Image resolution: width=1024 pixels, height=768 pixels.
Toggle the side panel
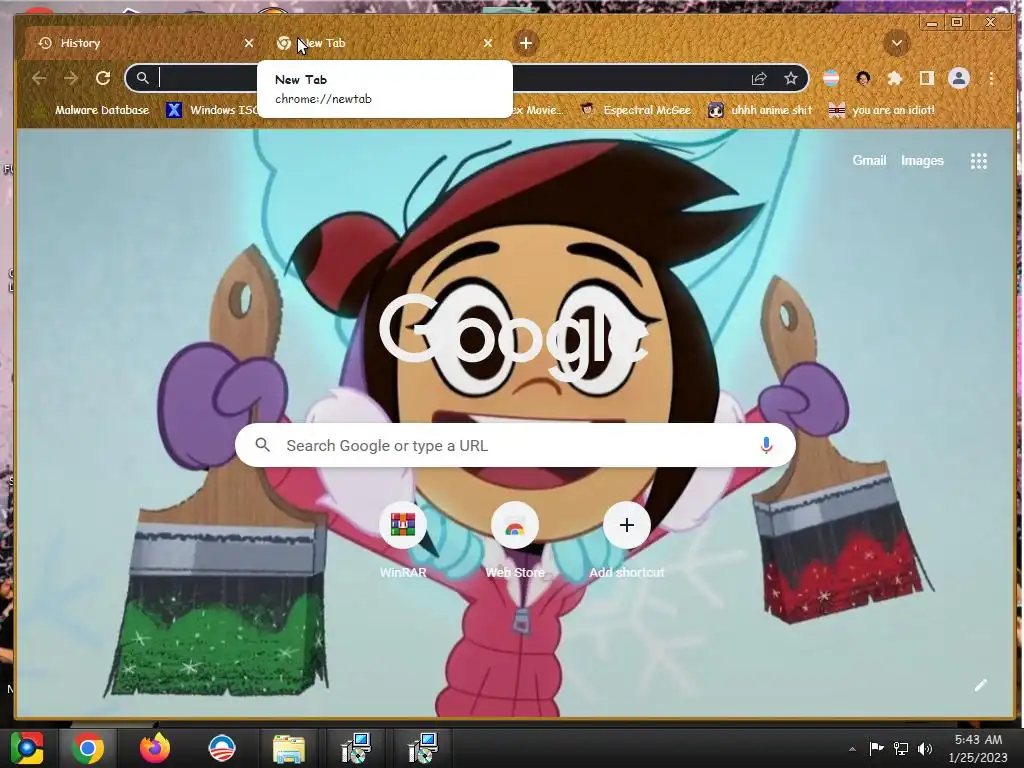[x=926, y=78]
